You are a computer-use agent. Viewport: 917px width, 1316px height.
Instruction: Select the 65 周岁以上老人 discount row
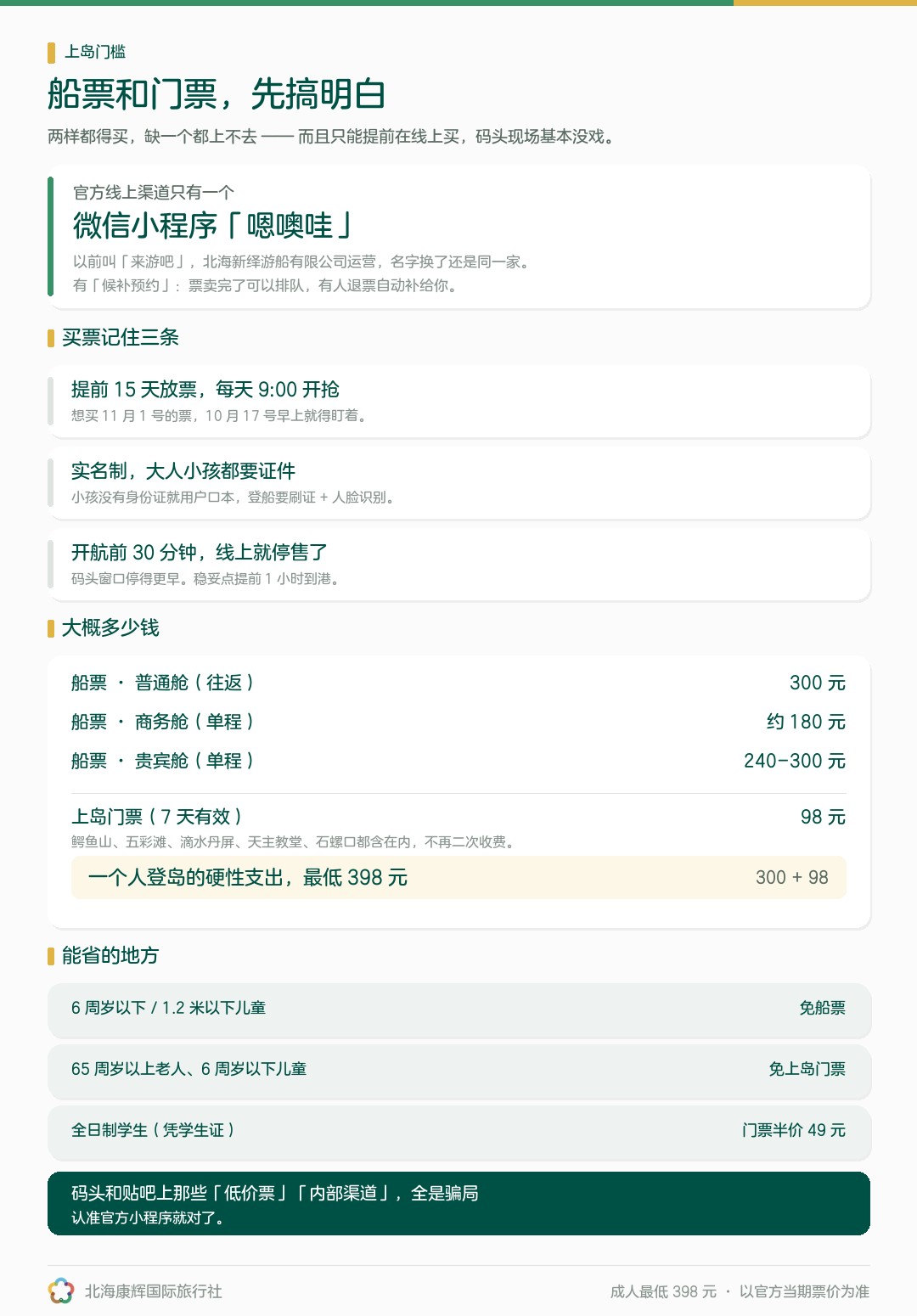point(458,1071)
